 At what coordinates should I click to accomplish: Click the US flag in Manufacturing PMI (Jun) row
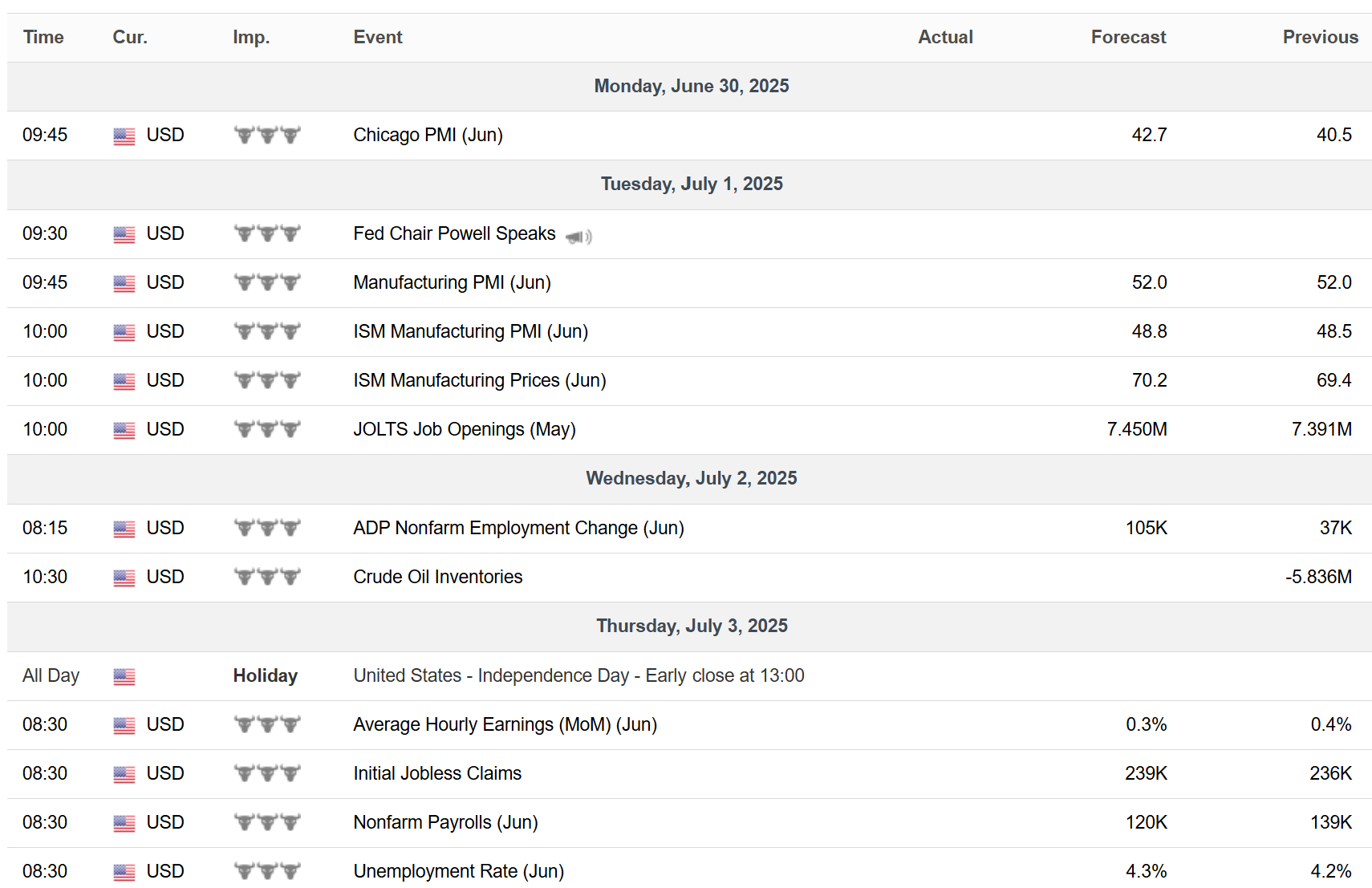point(124,283)
